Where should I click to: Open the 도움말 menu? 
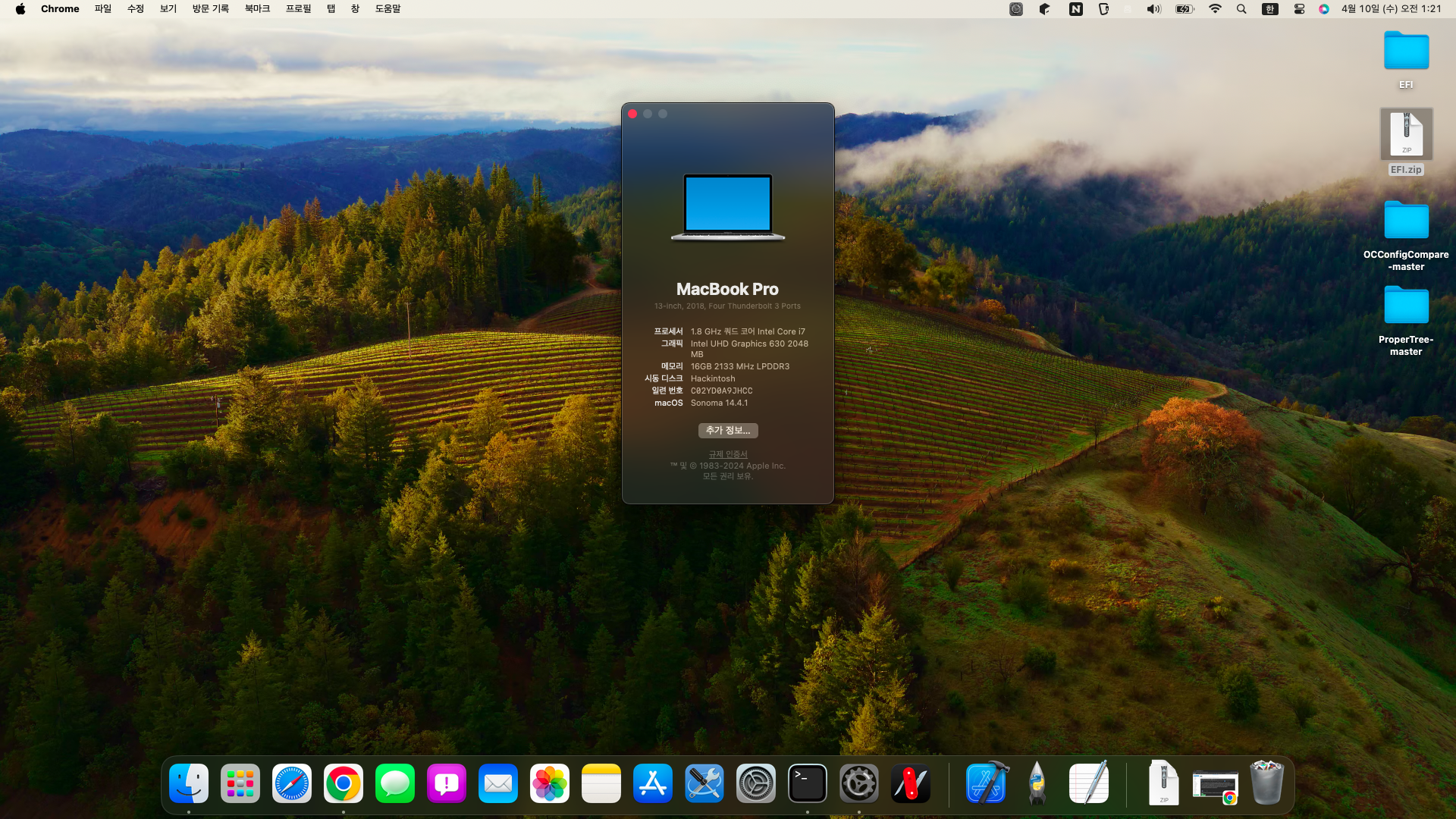pyautogui.click(x=388, y=9)
